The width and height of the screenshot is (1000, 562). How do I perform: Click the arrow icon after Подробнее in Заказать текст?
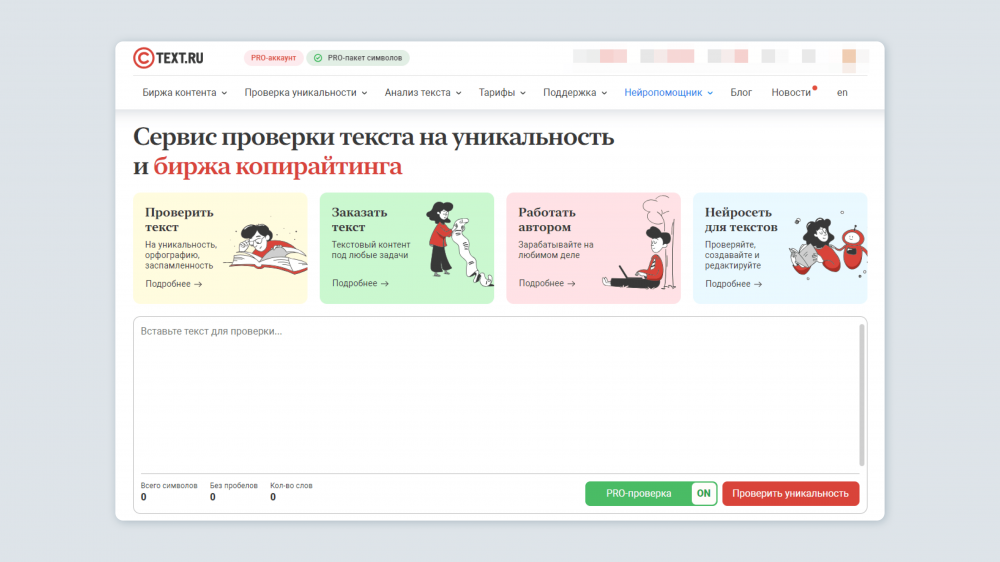click(385, 284)
